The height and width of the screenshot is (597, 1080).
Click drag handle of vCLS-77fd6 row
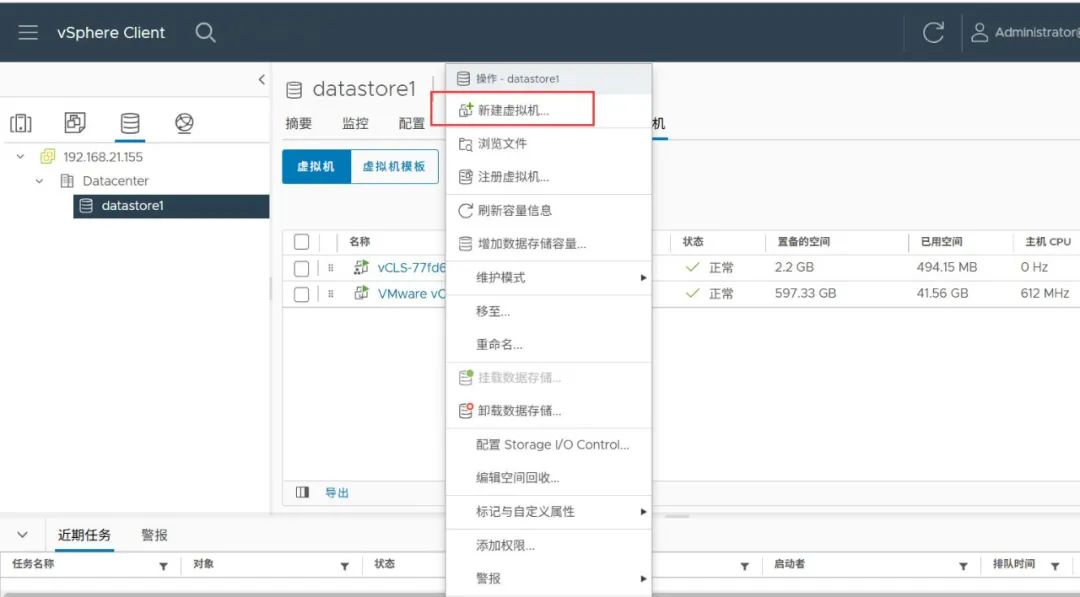point(331,268)
